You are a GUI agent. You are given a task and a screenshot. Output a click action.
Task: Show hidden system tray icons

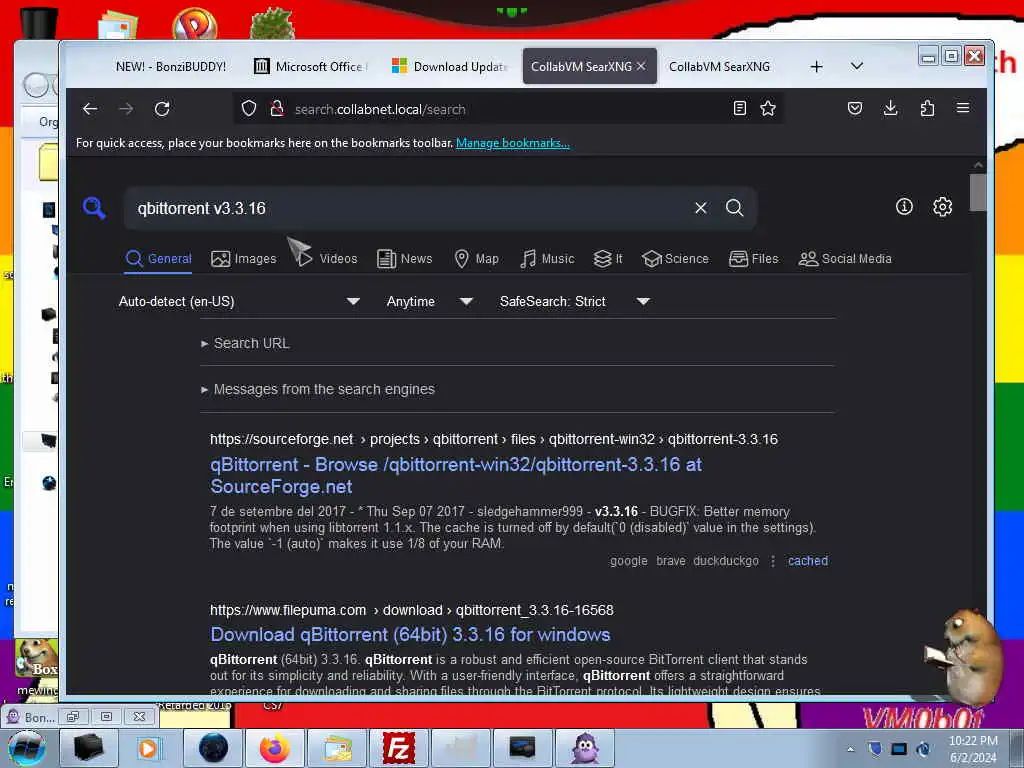pos(850,749)
